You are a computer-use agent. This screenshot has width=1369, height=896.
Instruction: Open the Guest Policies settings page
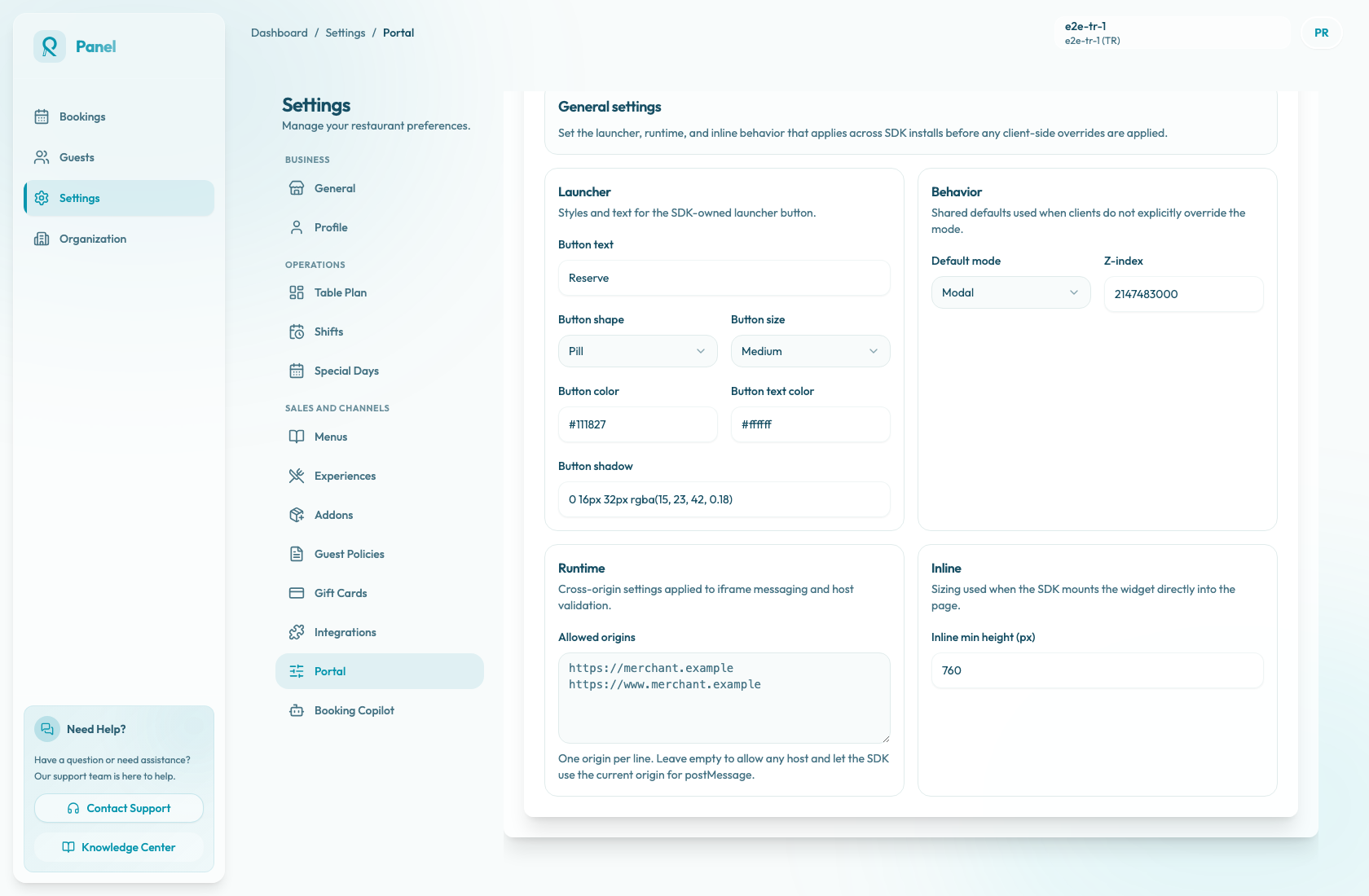coord(380,554)
